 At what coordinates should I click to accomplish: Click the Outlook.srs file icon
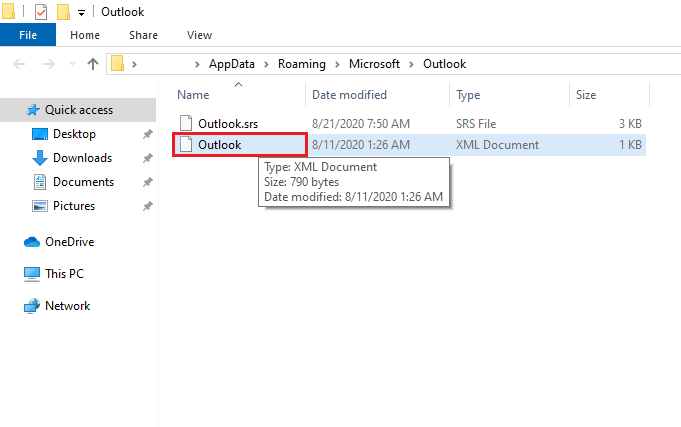coord(186,123)
